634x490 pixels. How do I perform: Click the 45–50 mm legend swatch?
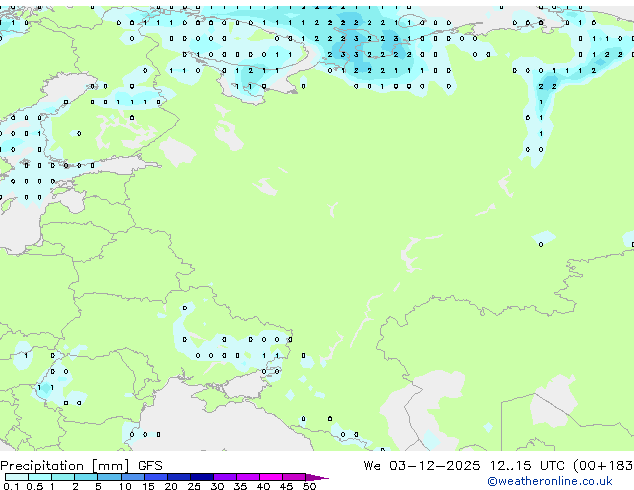click(294, 477)
